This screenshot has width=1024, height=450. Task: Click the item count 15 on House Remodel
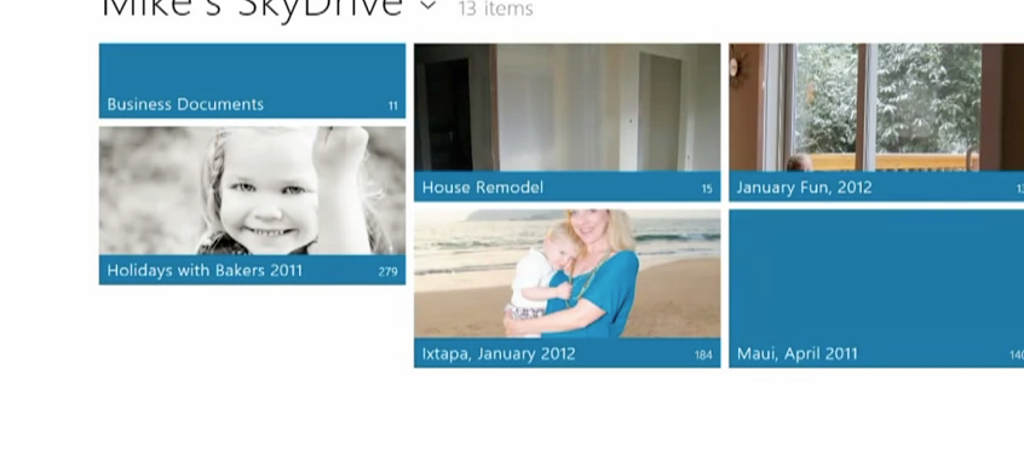707,189
